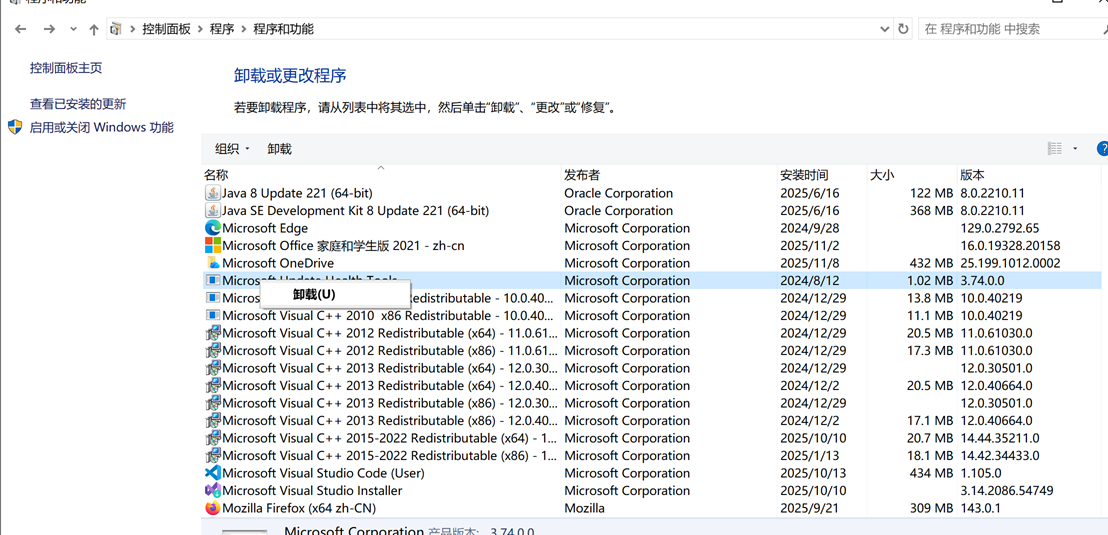Refresh the programs list
Screen dimensions: 1108x535
[903, 29]
